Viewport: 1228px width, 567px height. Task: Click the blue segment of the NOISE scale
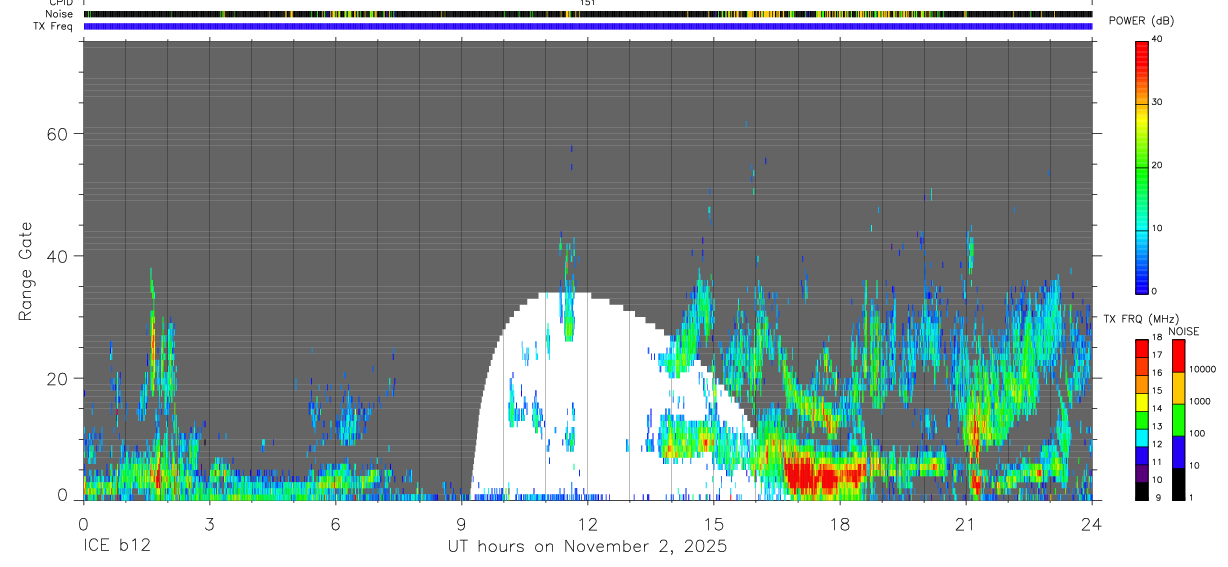pos(1178,452)
